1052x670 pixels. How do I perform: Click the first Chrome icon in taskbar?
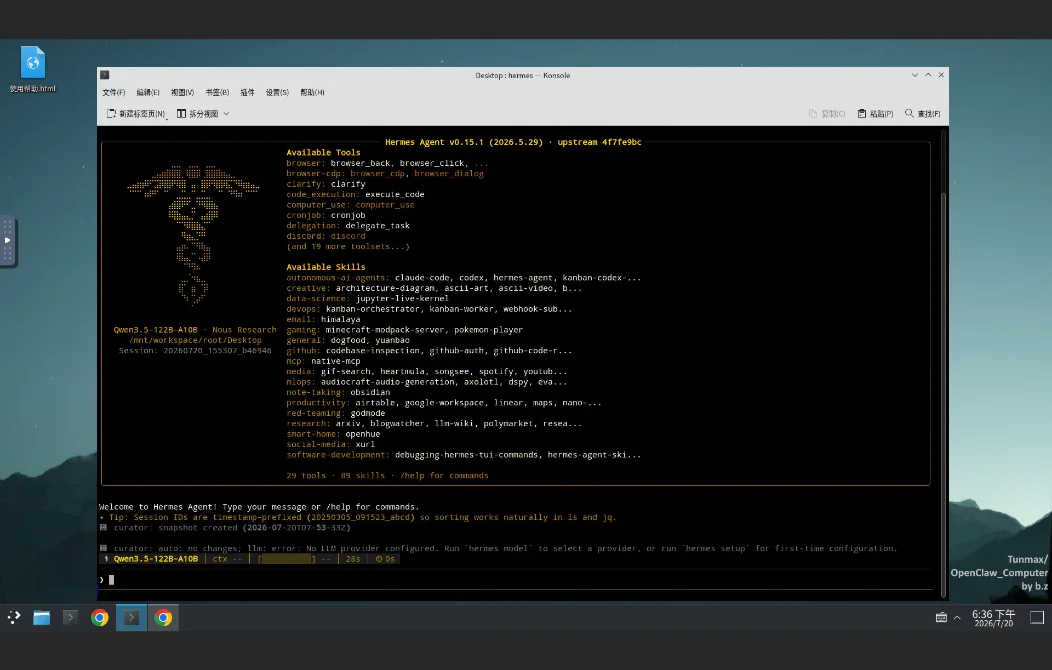coord(99,618)
